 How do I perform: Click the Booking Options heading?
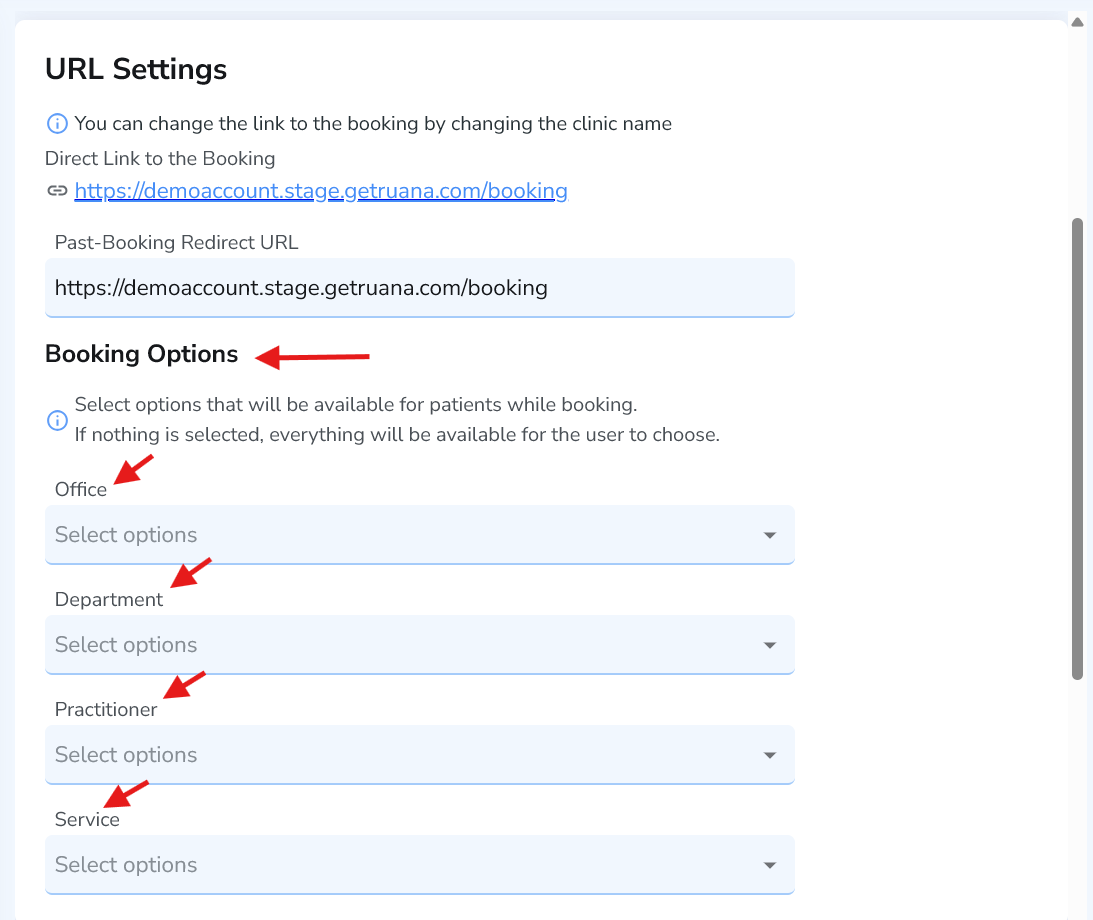click(140, 354)
